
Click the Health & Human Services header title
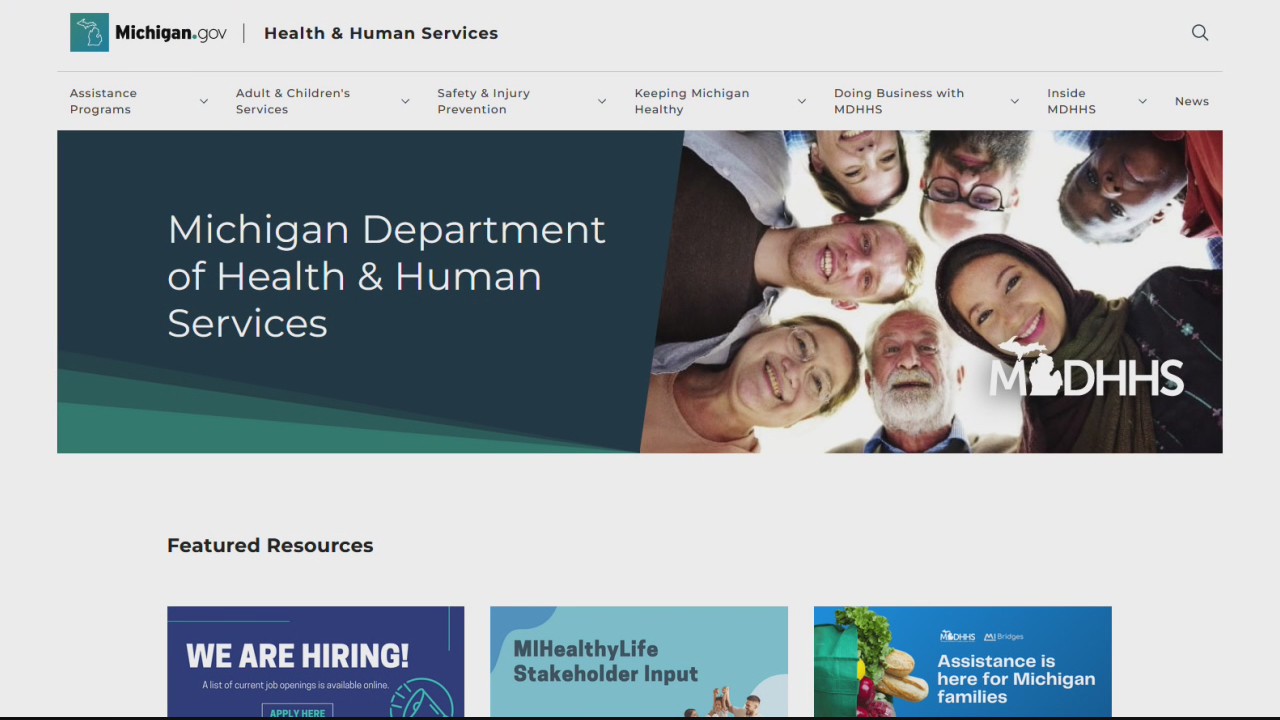(x=381, y=33)
